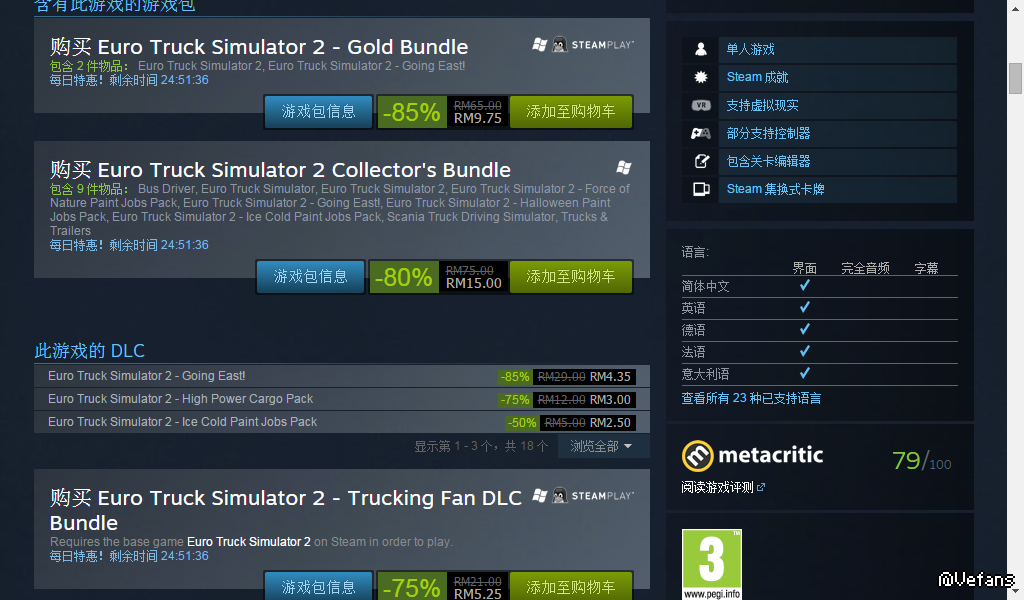Click the level editor pencil icon

(701, 161)
